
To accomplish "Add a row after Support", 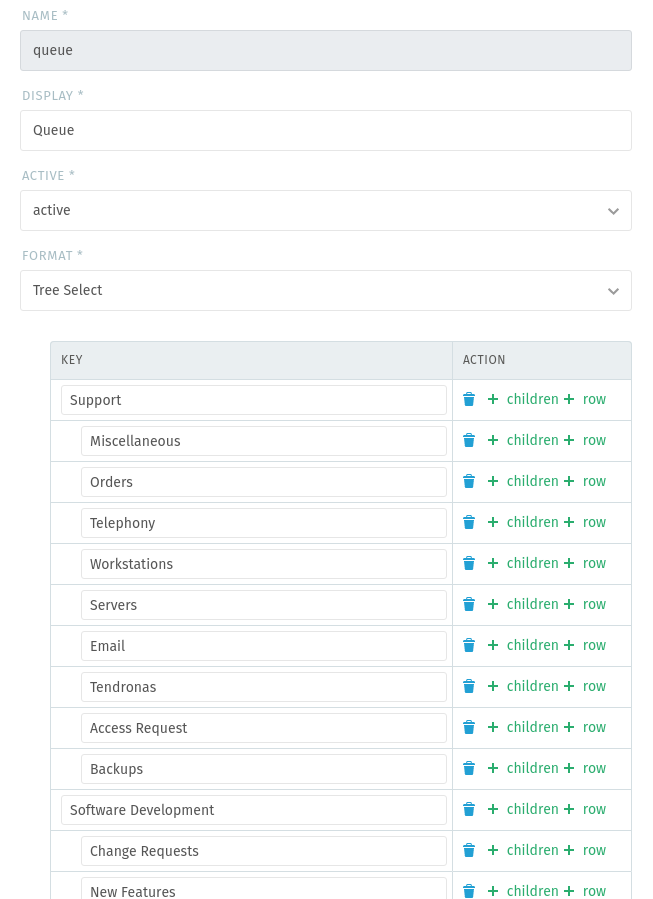I will pos(585,399).
